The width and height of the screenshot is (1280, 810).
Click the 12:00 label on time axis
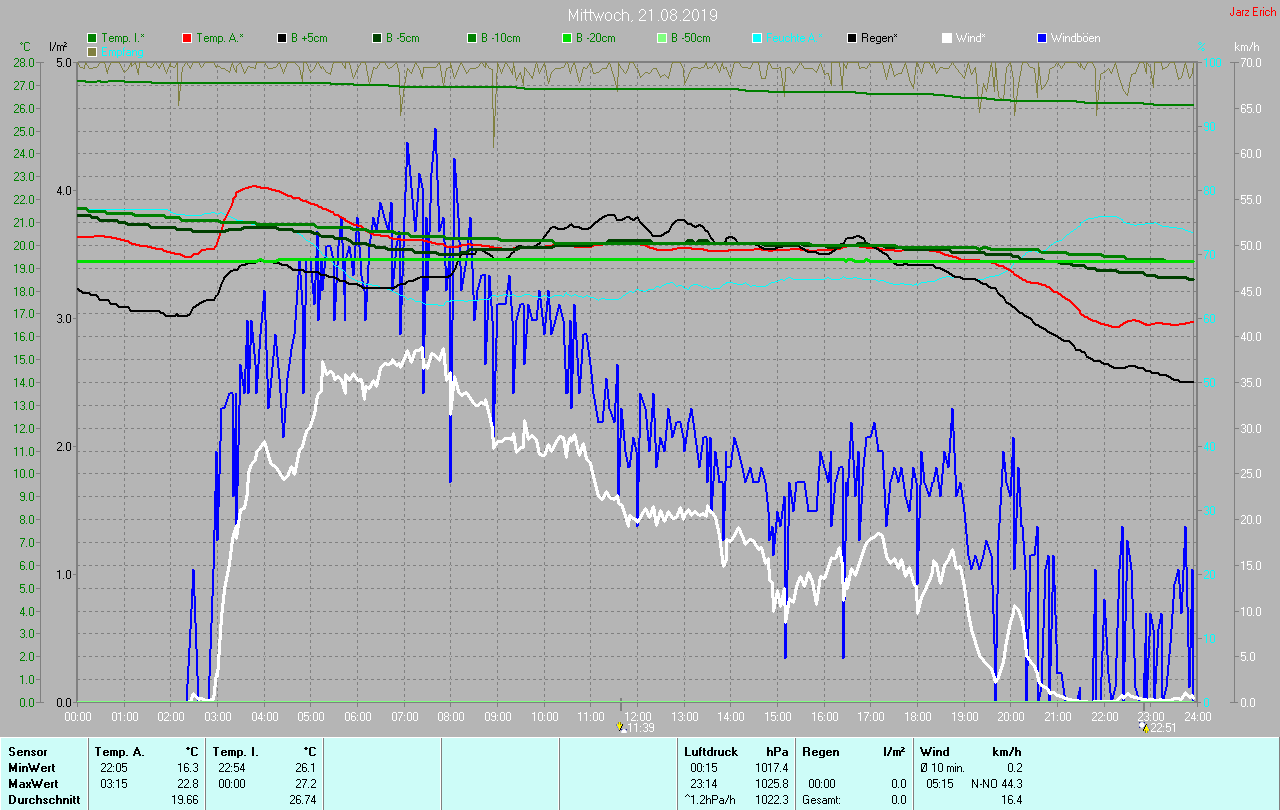638,716
